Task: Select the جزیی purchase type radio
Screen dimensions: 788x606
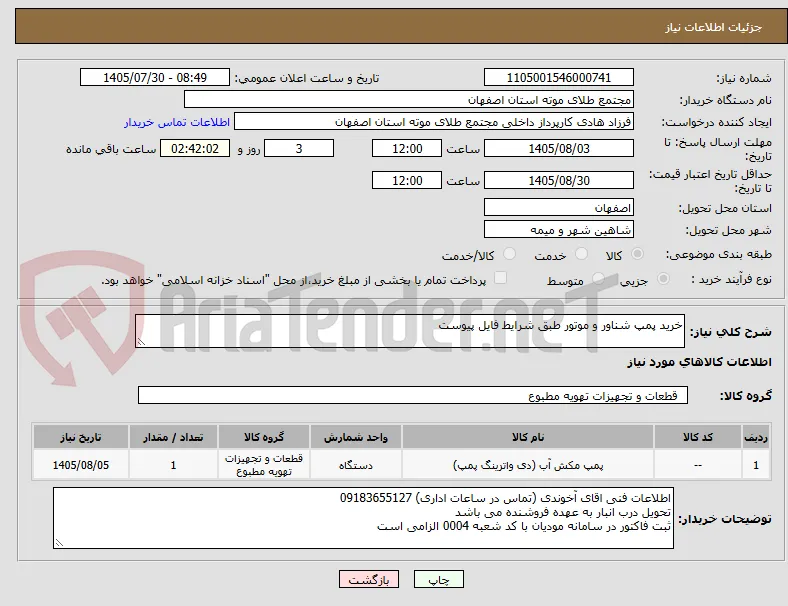Action: [663, 278]
